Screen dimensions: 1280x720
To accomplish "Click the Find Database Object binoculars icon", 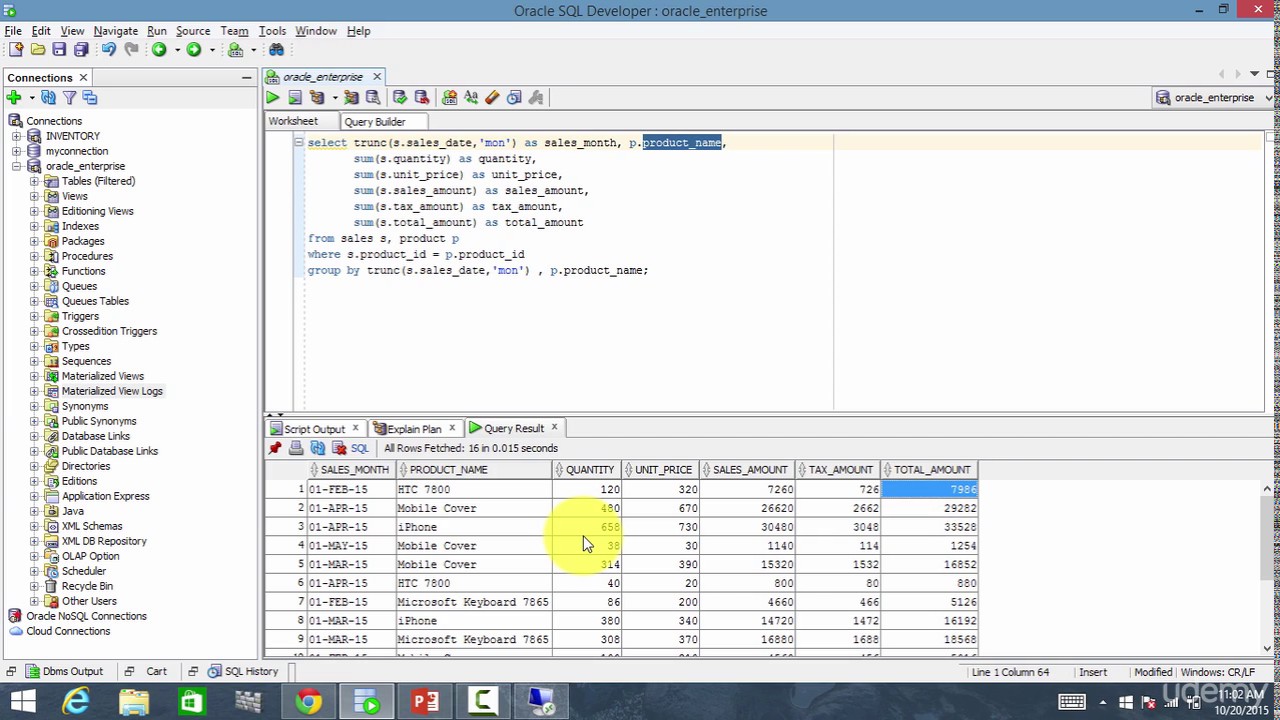I will 277,49.
